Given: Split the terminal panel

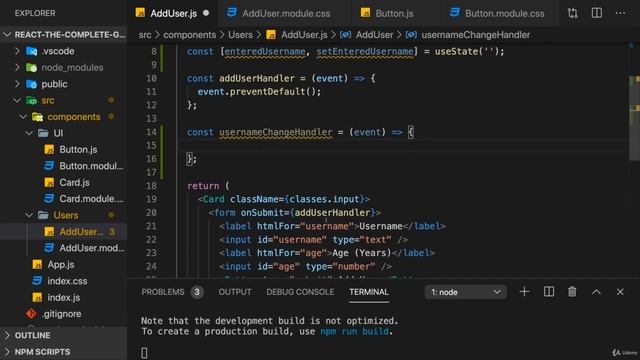Looking at the screenshot, I should click(x=549, y=292).
